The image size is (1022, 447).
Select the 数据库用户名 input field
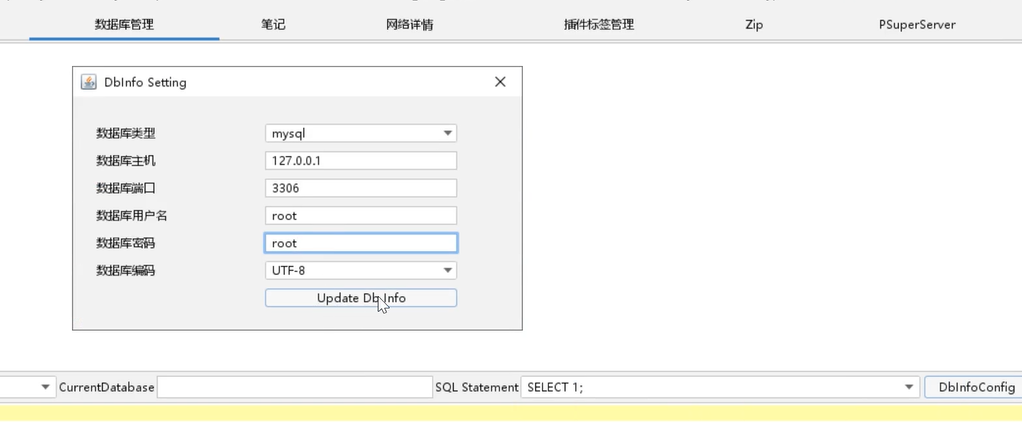[x=360, y=215]
